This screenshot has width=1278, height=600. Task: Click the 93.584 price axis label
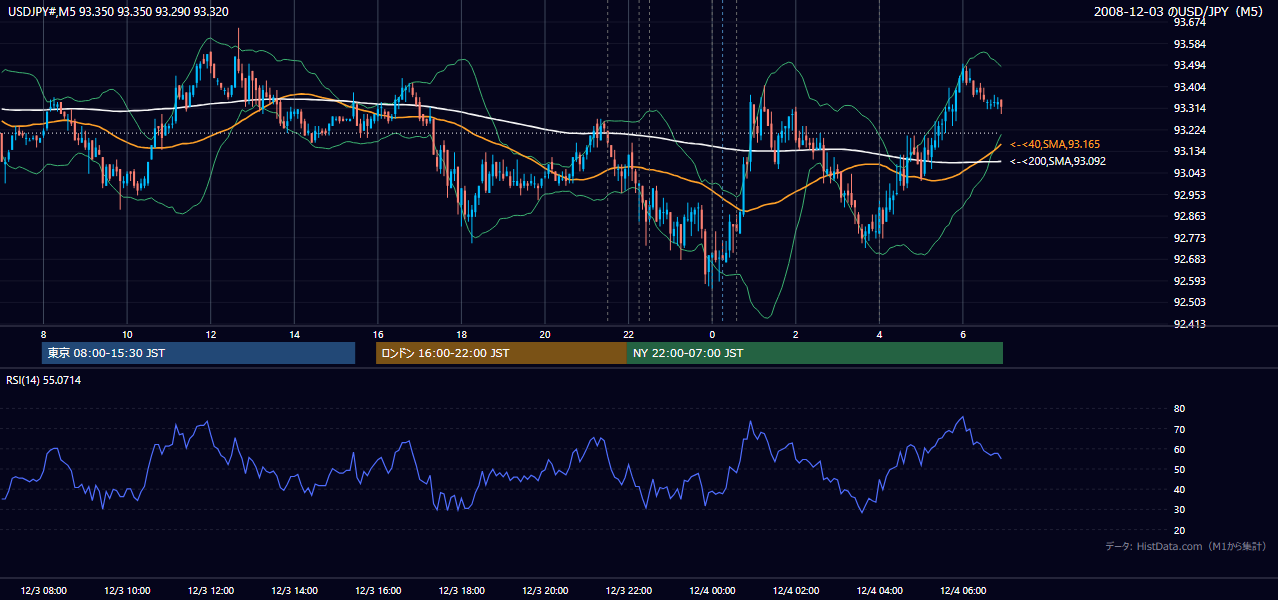tap(1190, 45)
